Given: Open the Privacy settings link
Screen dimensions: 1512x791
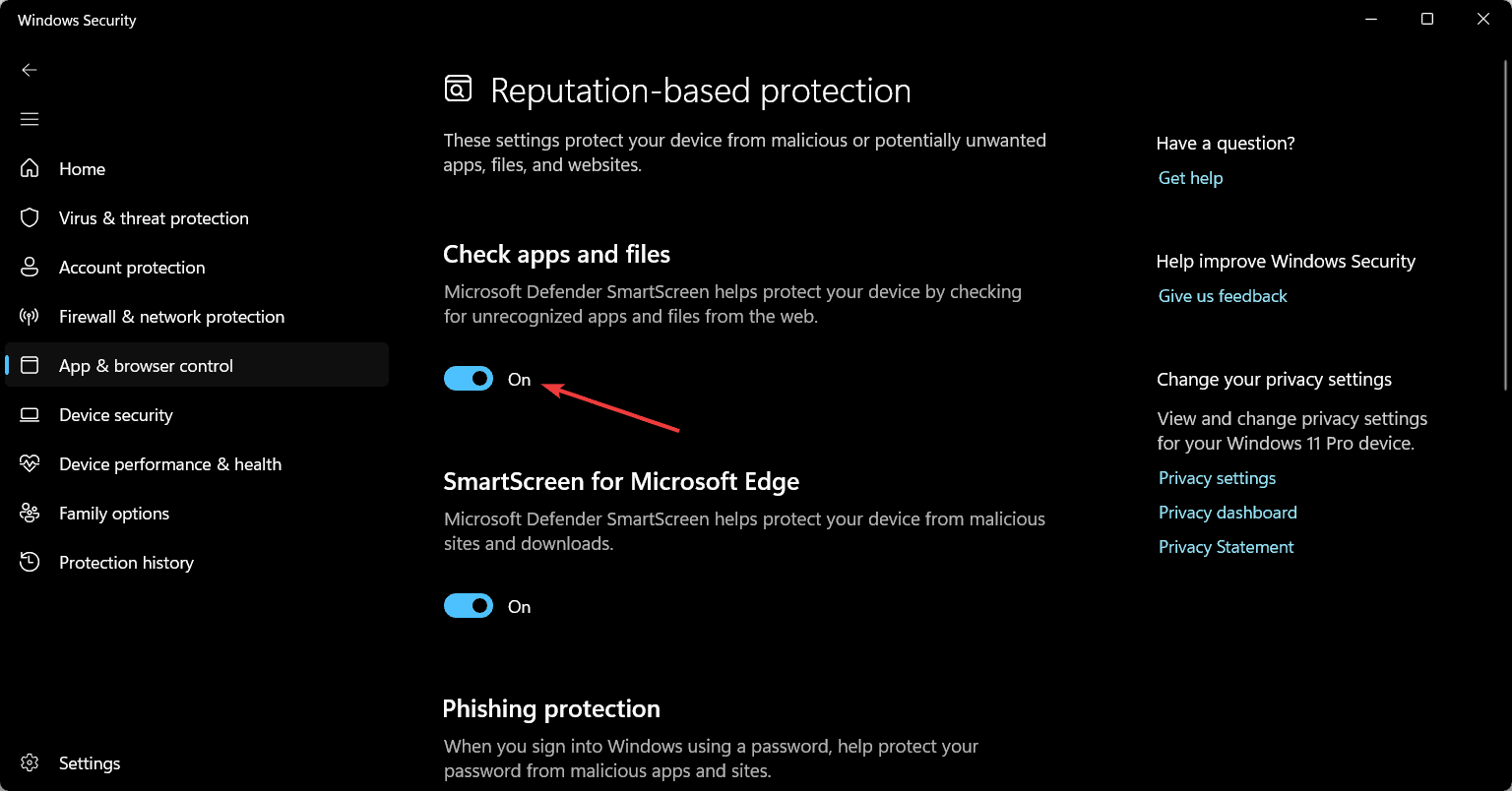Looking at the screenshot, I should 1217,478.
